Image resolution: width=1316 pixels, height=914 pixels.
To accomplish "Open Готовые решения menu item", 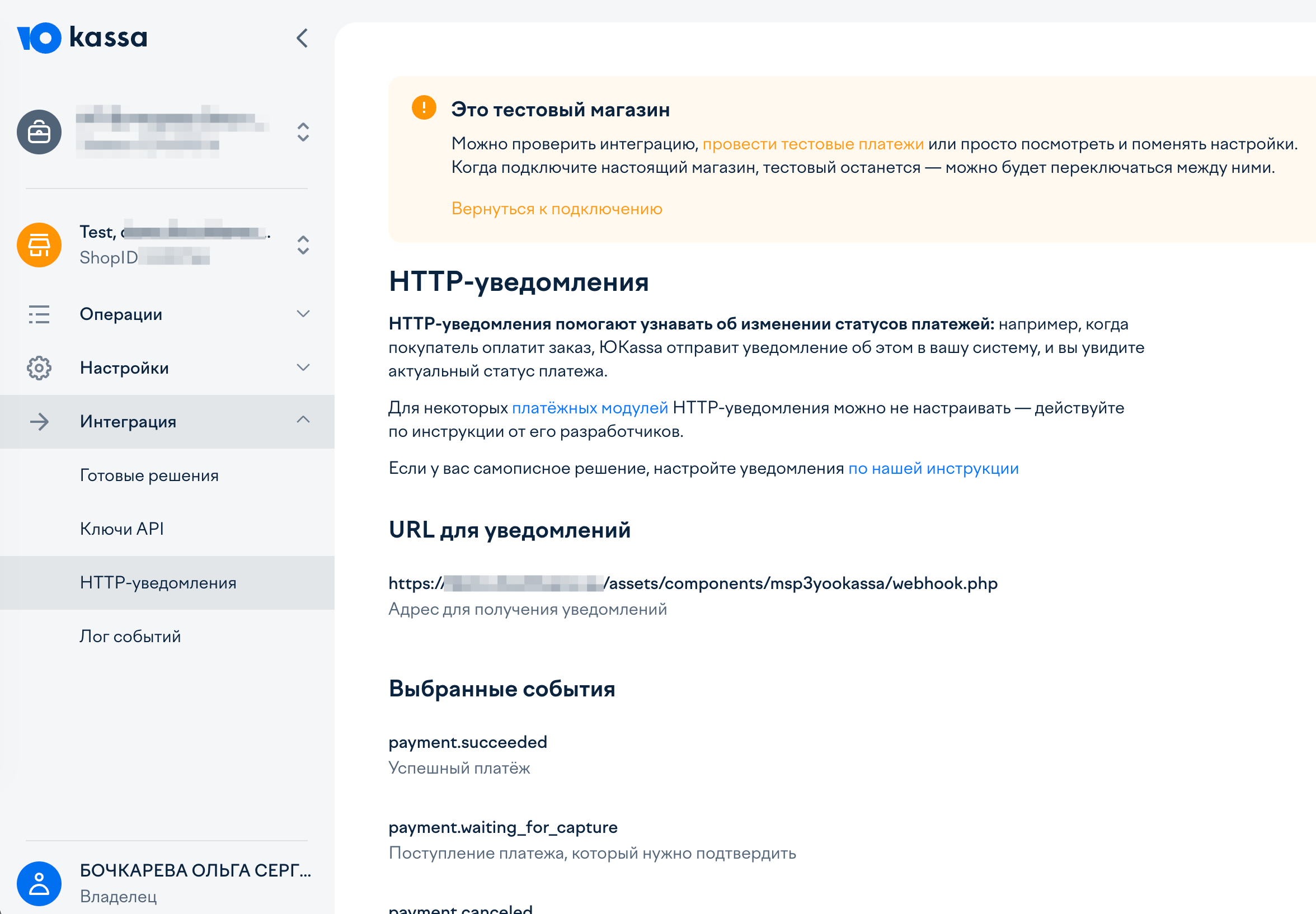I will (149, 475).
